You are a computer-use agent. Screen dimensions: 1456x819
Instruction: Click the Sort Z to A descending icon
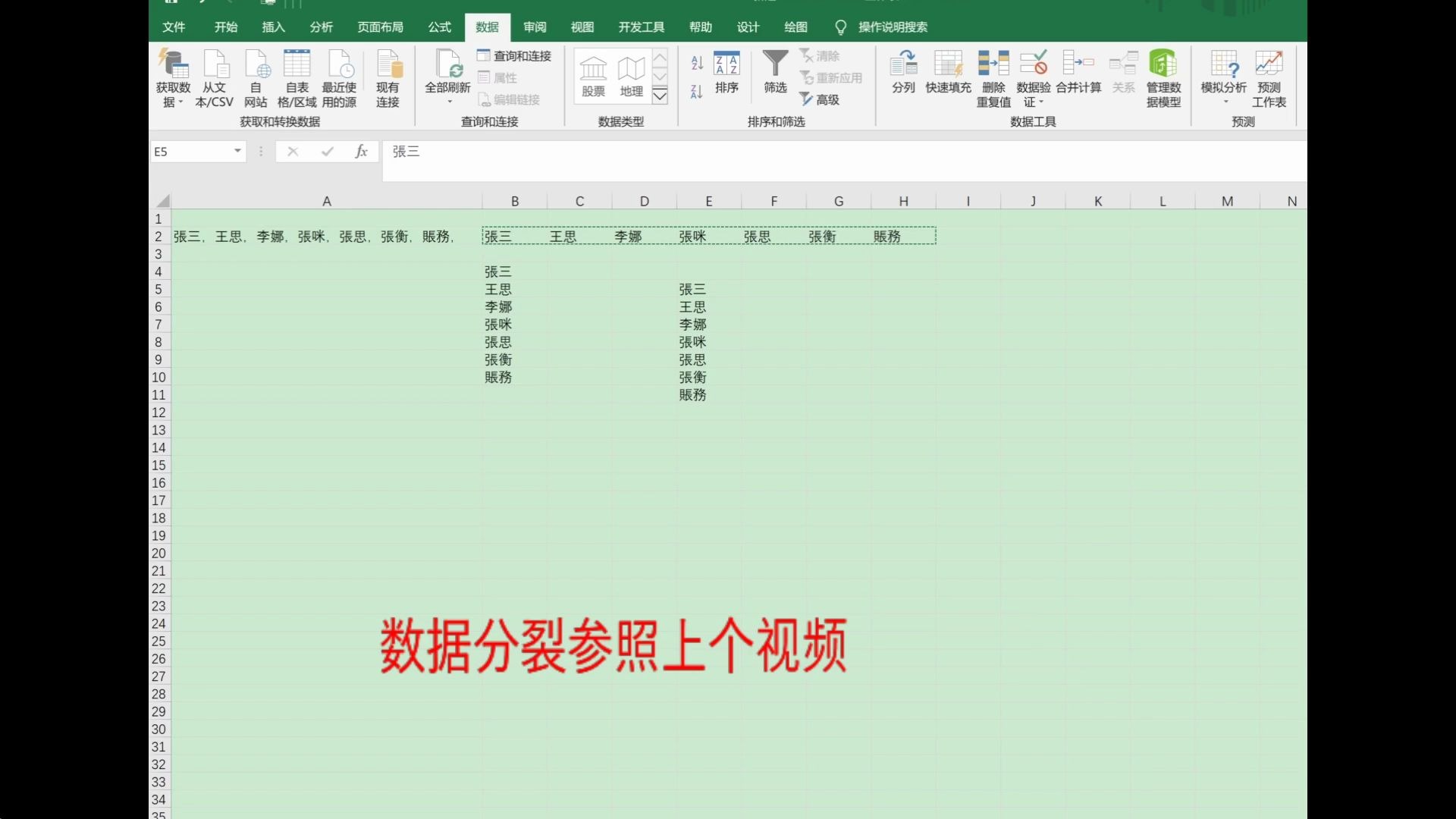click(697, 92)
